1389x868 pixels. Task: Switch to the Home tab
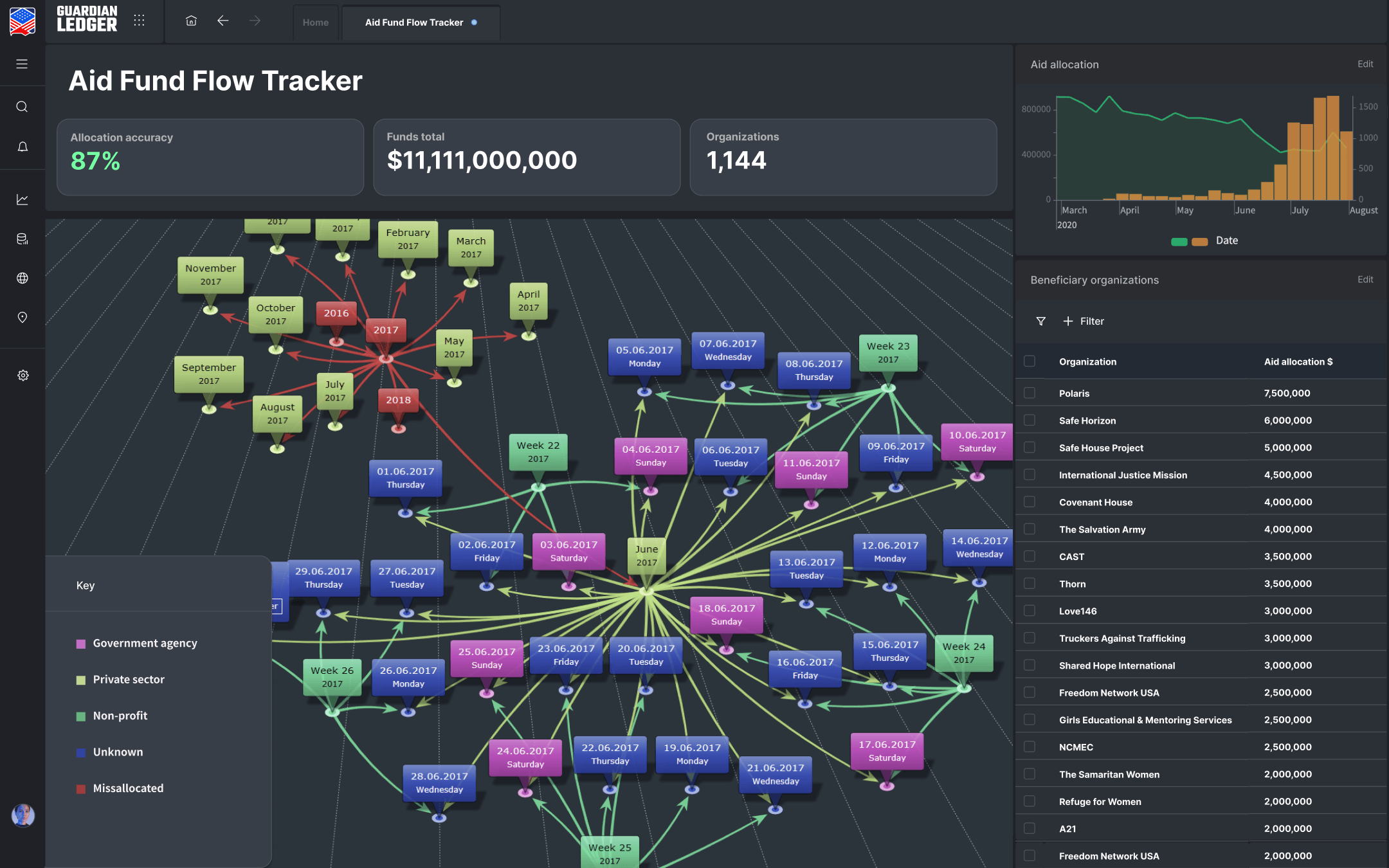click(315, 23)
